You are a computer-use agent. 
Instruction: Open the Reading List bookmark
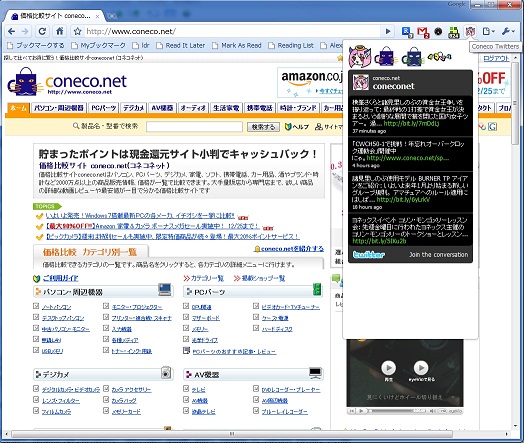291,45
